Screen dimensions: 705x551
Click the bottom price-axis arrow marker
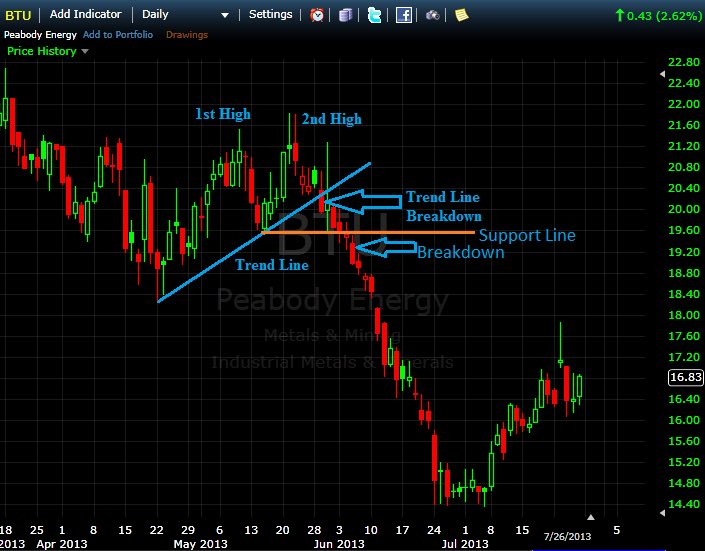(x=662, y=513)
